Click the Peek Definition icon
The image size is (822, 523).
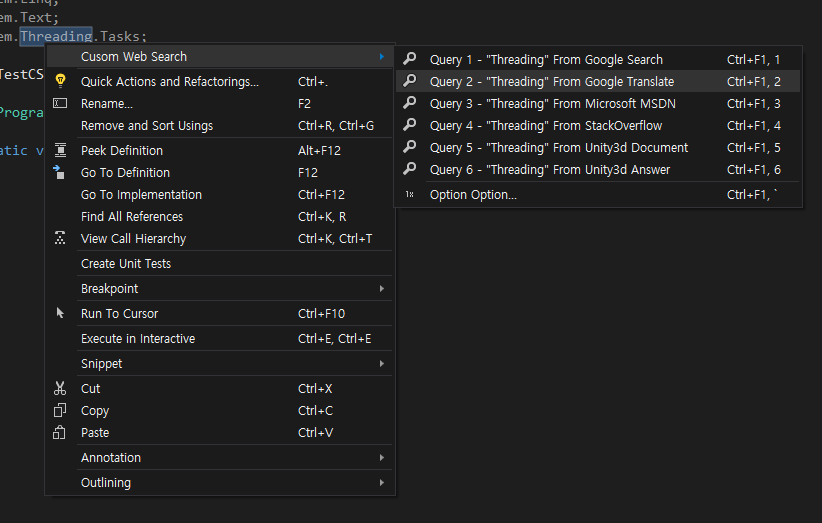pos(60,150)
